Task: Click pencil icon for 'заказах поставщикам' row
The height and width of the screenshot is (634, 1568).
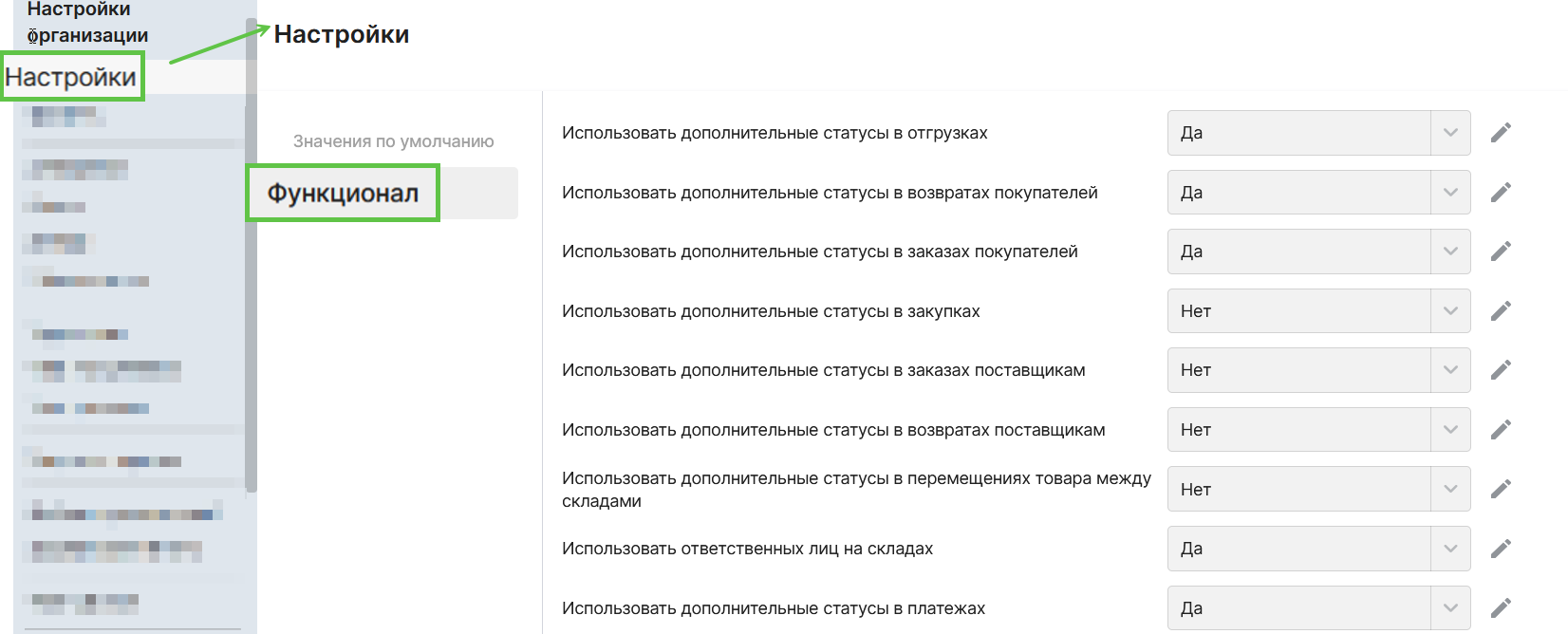Action: point(1501,370)
